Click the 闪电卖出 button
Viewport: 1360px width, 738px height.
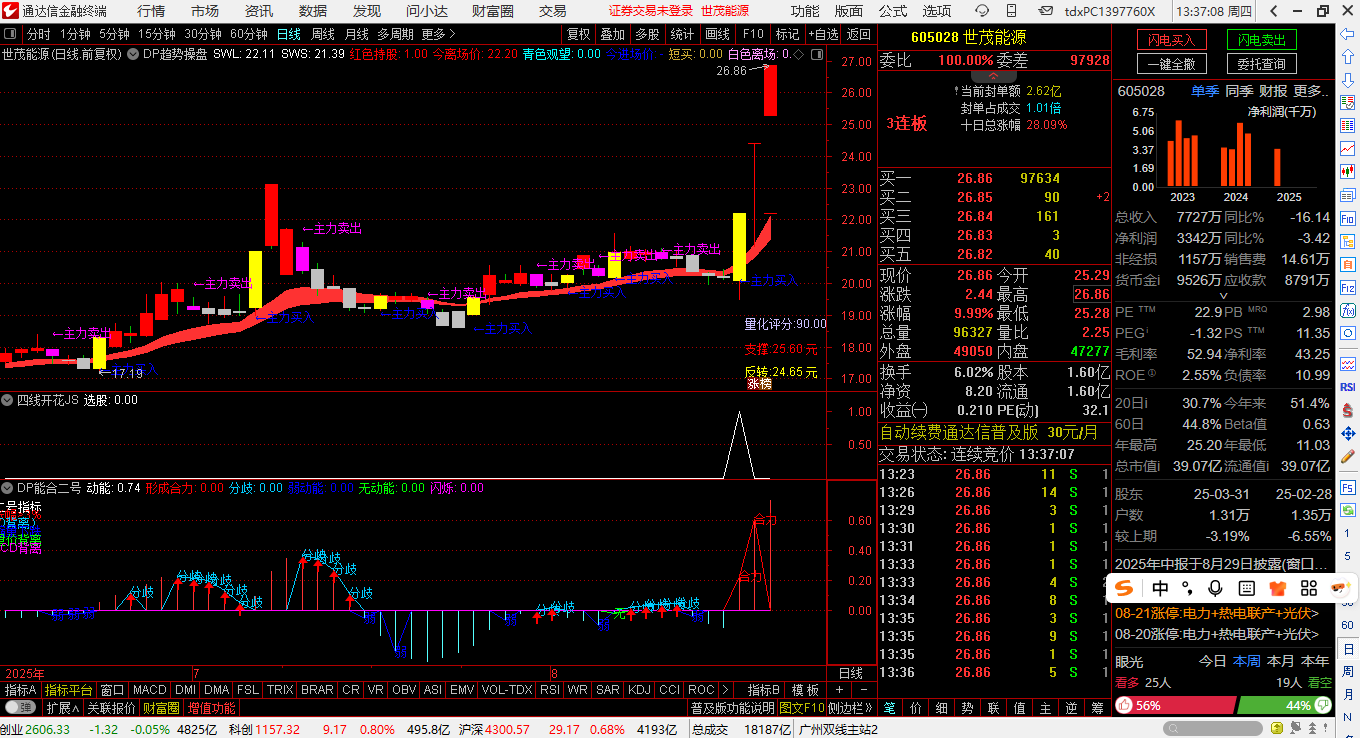coord(1262,40)
